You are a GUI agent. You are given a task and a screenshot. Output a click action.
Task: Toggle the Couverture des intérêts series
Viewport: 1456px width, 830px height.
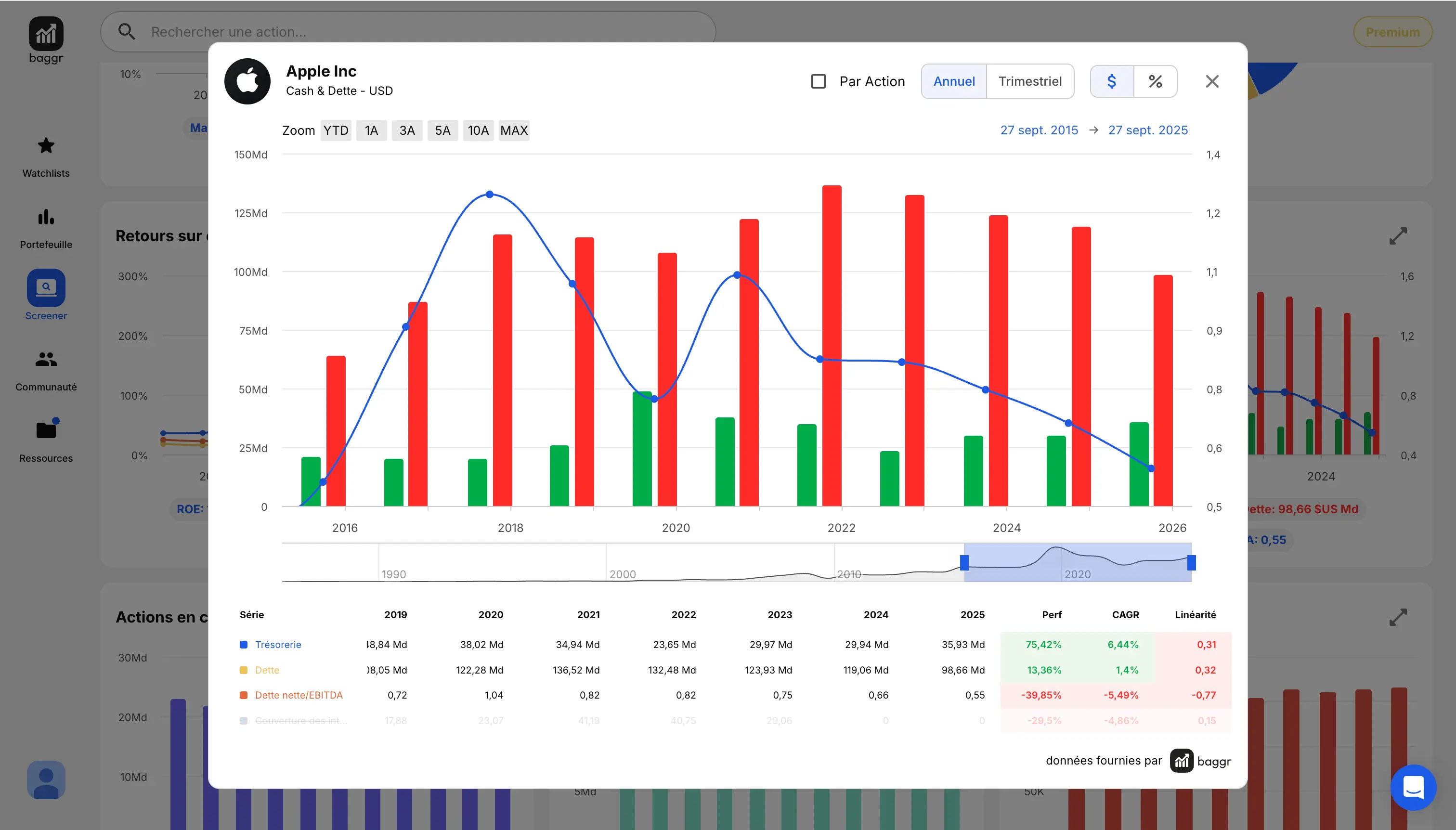click(300, 721)
